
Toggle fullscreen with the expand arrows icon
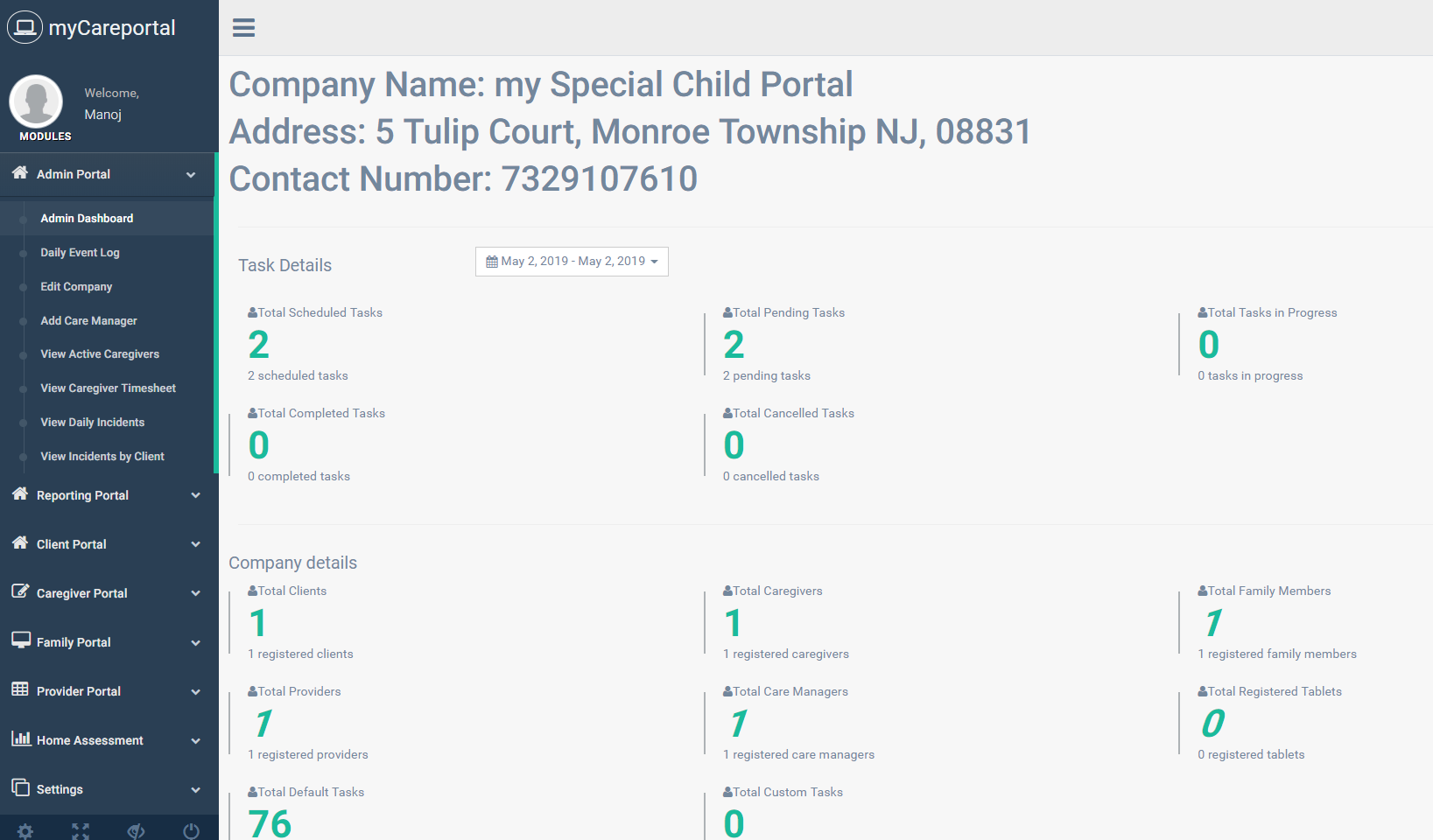81,830
